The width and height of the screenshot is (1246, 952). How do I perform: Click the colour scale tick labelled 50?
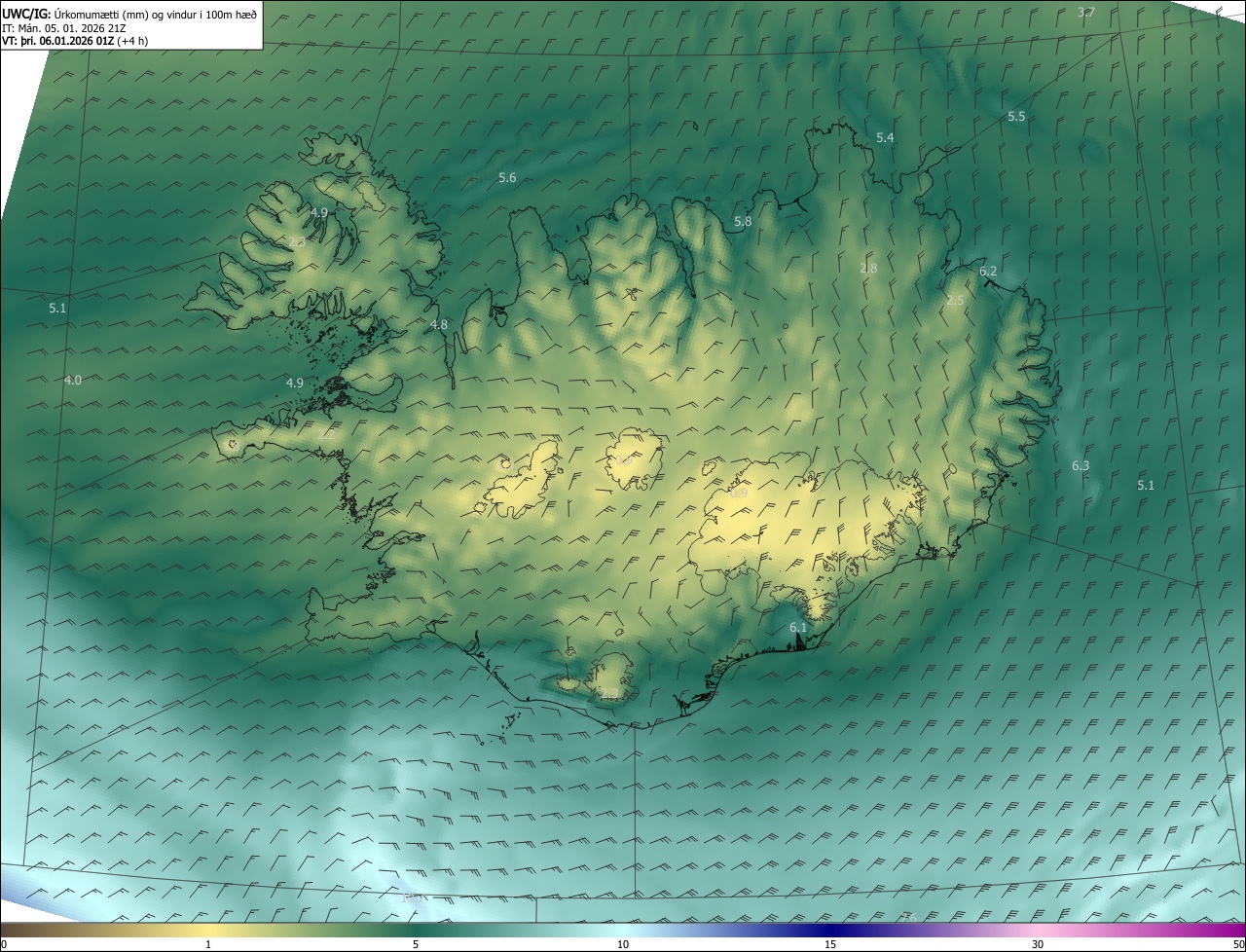tap(1238, 944)
